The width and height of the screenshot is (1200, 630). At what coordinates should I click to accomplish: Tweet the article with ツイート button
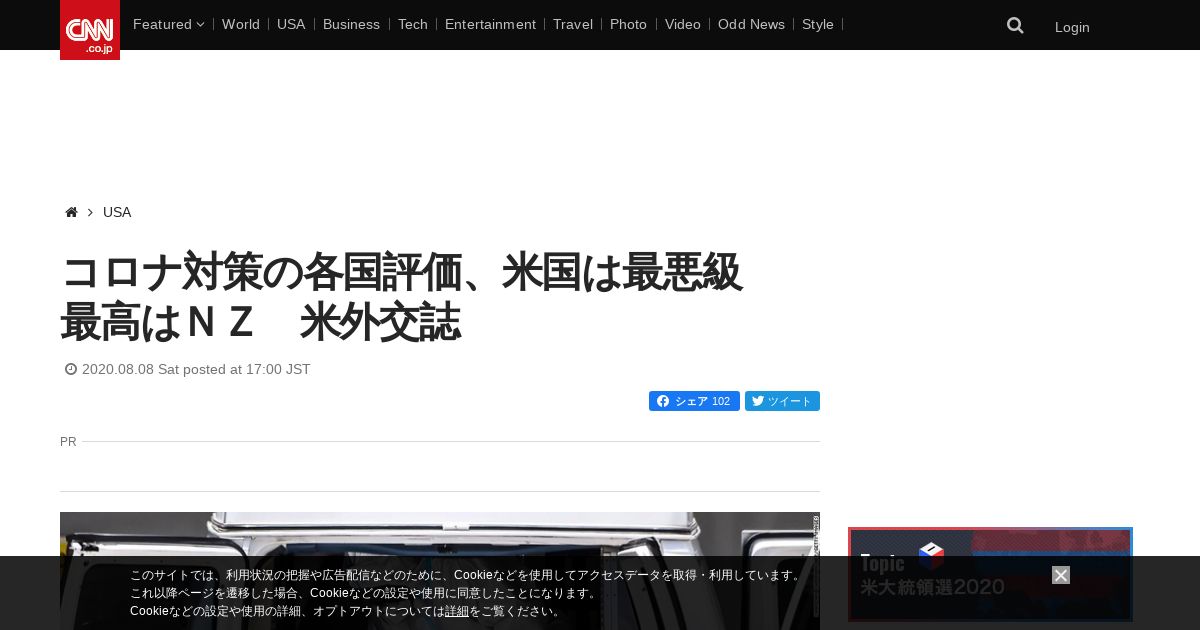click(782, 401)
